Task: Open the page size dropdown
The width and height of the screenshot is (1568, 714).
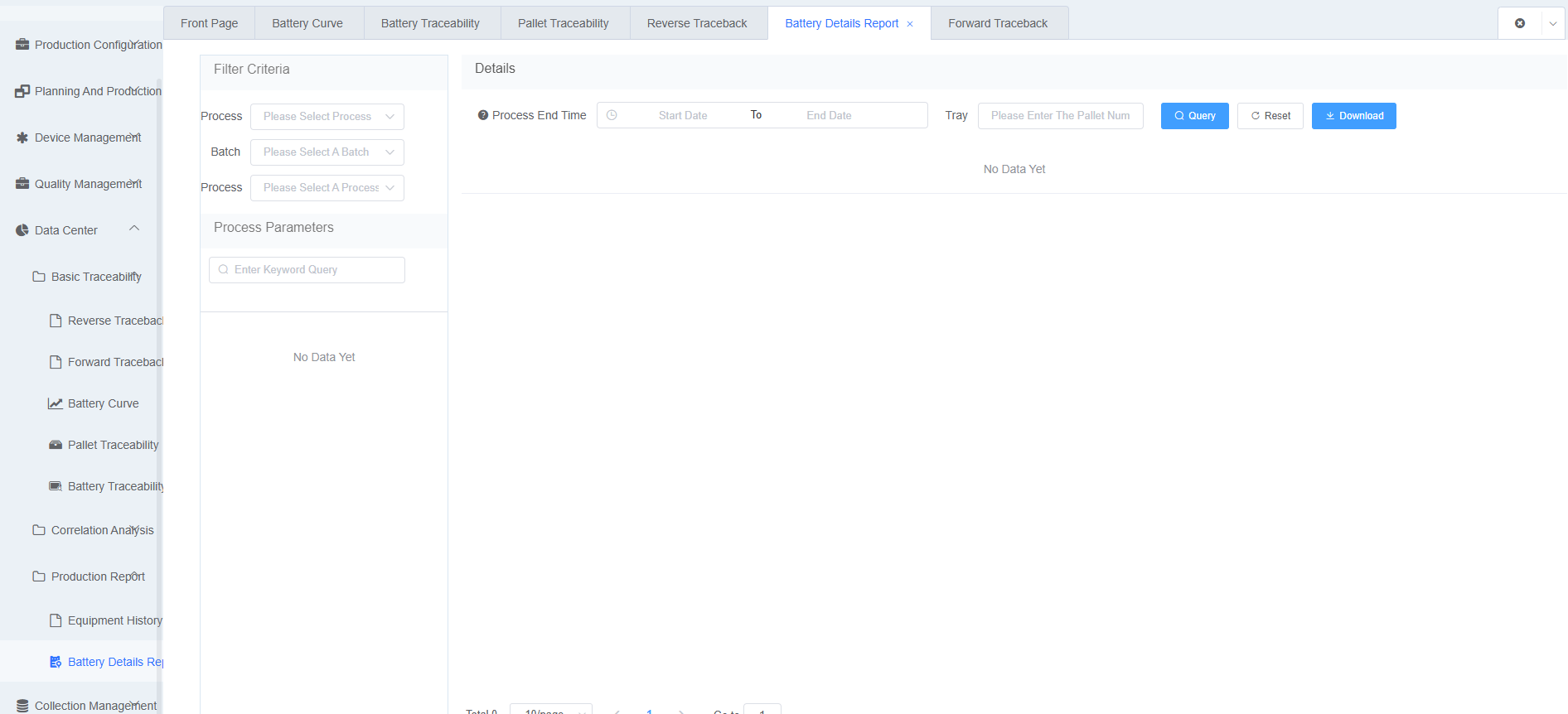Action: pos(551,709)
